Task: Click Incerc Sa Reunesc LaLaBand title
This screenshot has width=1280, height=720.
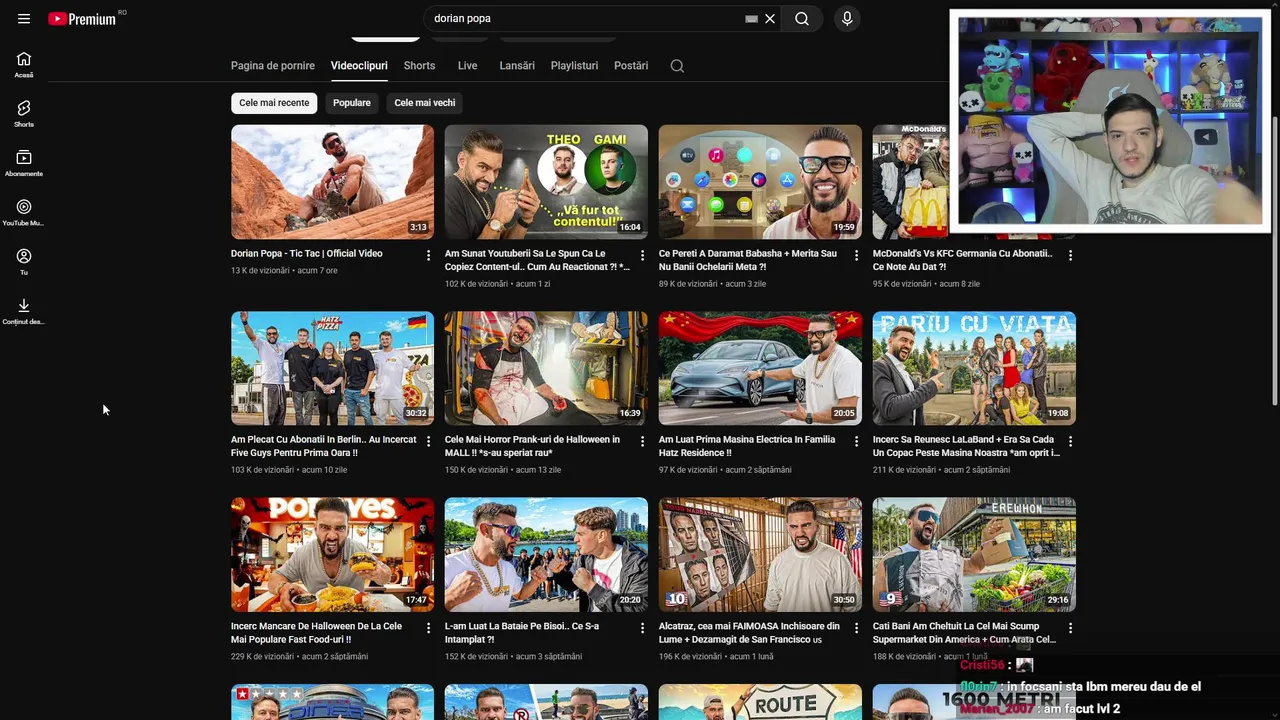Action: pos(966,446)
